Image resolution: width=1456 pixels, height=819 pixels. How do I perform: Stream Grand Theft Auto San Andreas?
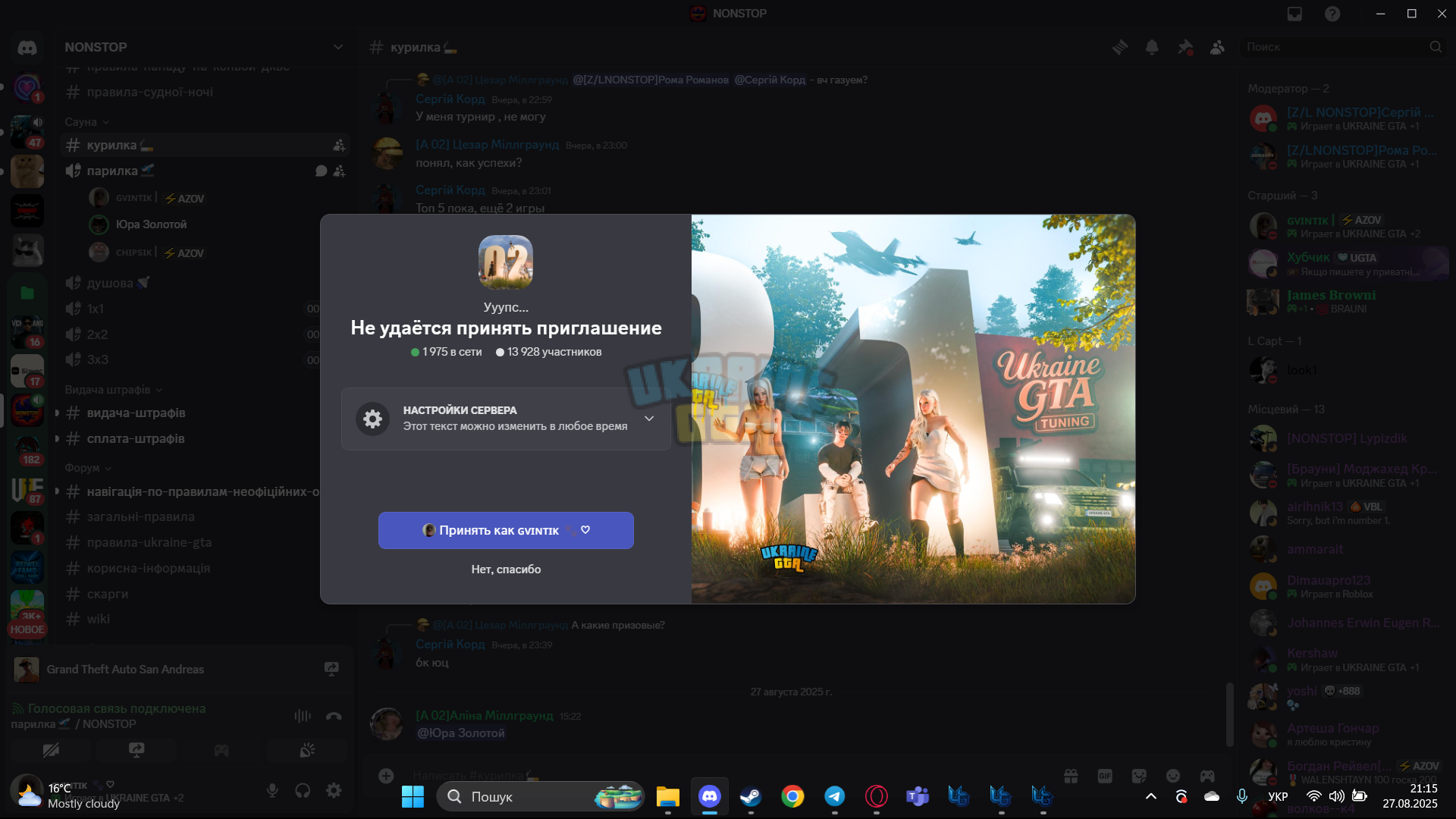pos(331,669)
